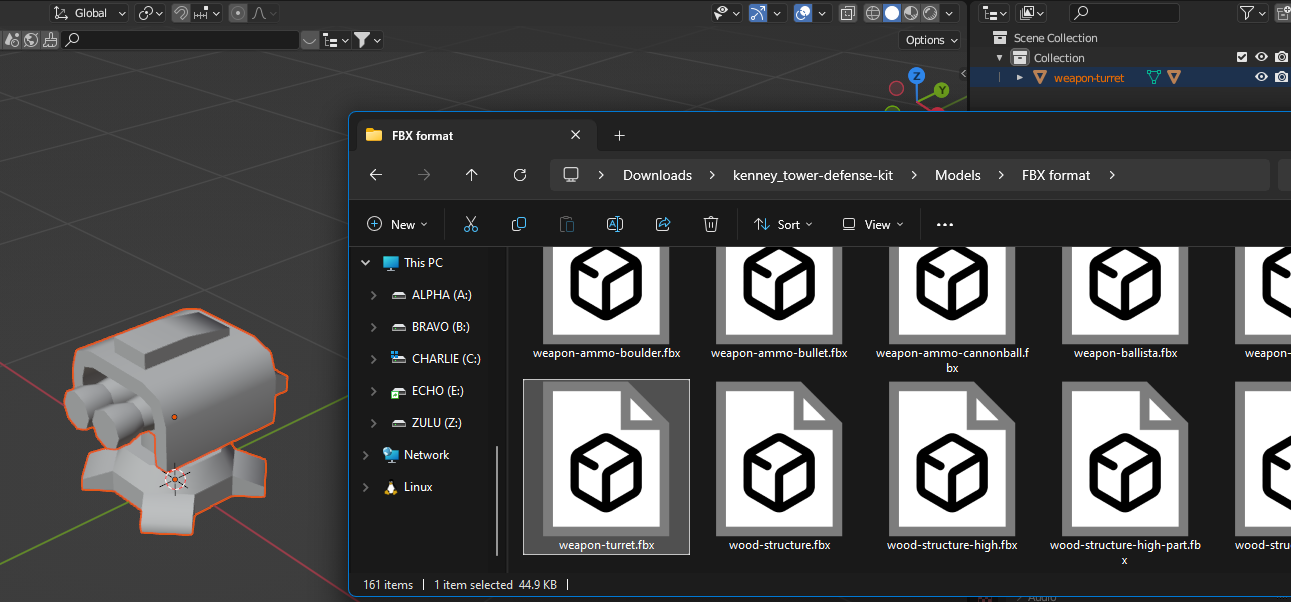Uncheck the Collection exclude checkbox in outliner
The height and width of the screenshot is (602, 1291).
point(1242,58)
